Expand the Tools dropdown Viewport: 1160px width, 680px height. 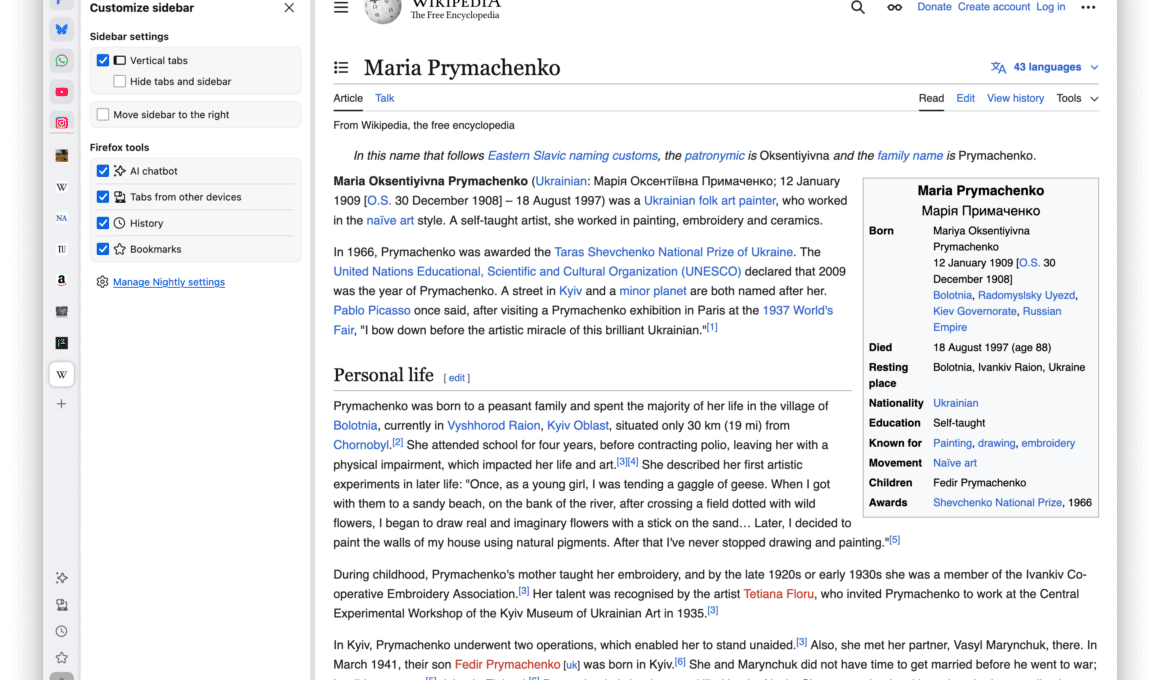1077,98
